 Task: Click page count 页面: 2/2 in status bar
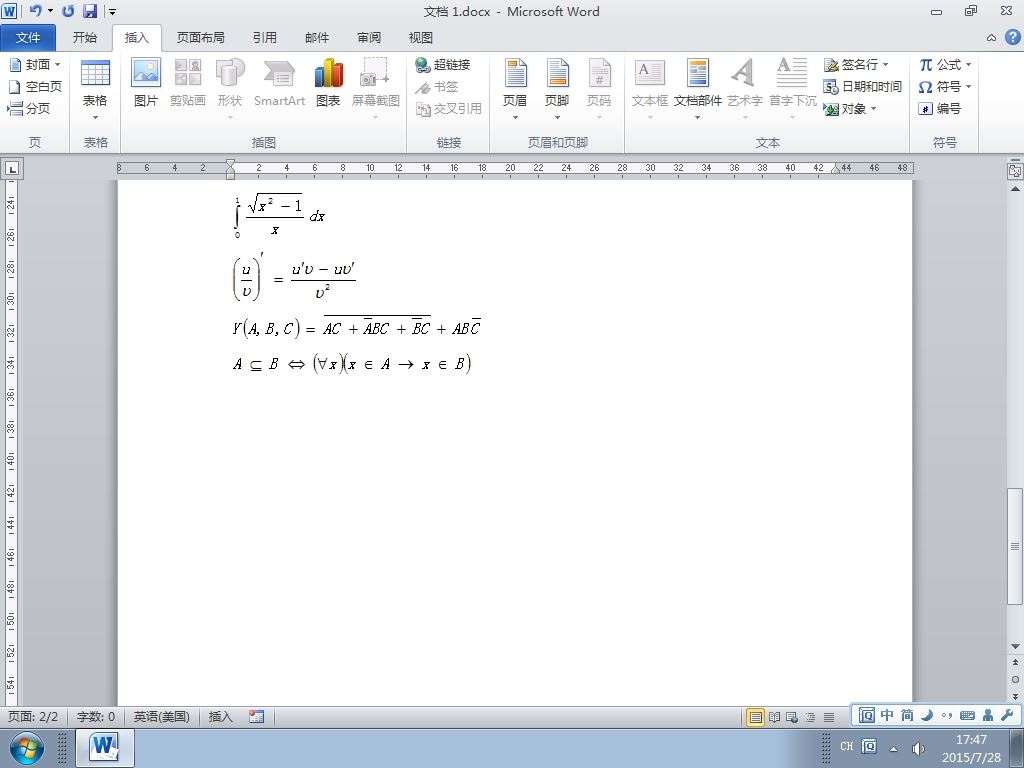coord(33,716)
